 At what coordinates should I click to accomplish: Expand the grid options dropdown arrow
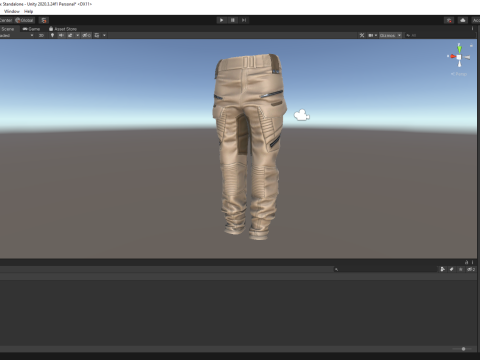pyautogui.click(x=104, y=35)
